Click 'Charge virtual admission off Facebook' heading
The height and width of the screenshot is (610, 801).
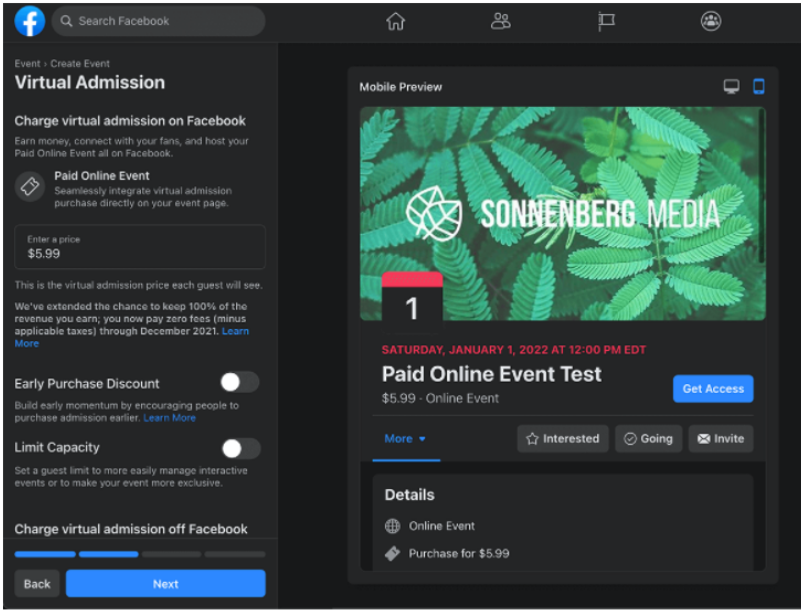tap(131, 529)
